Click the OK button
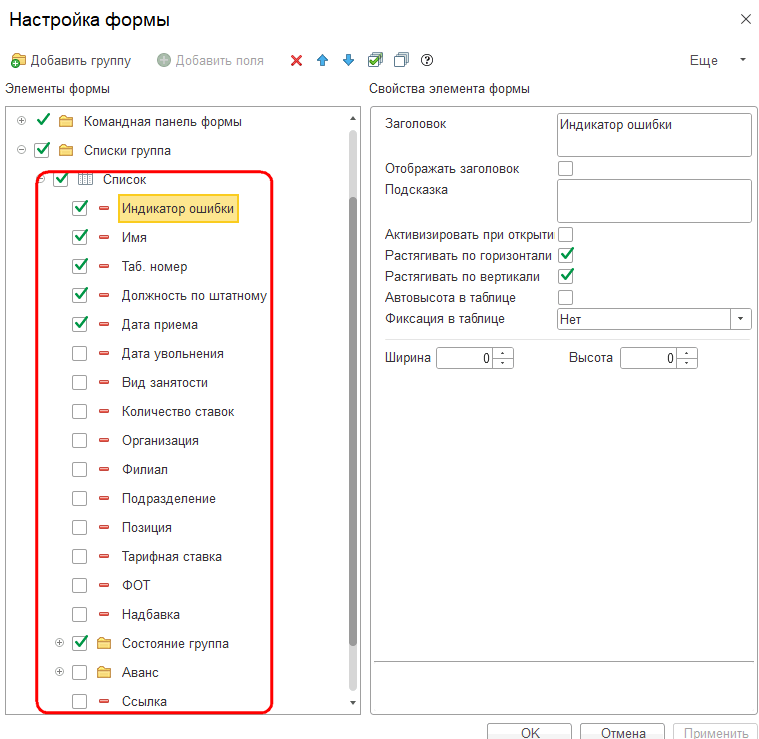The width and height of the screenshot is (759, 739). click(x=530, y=732)
